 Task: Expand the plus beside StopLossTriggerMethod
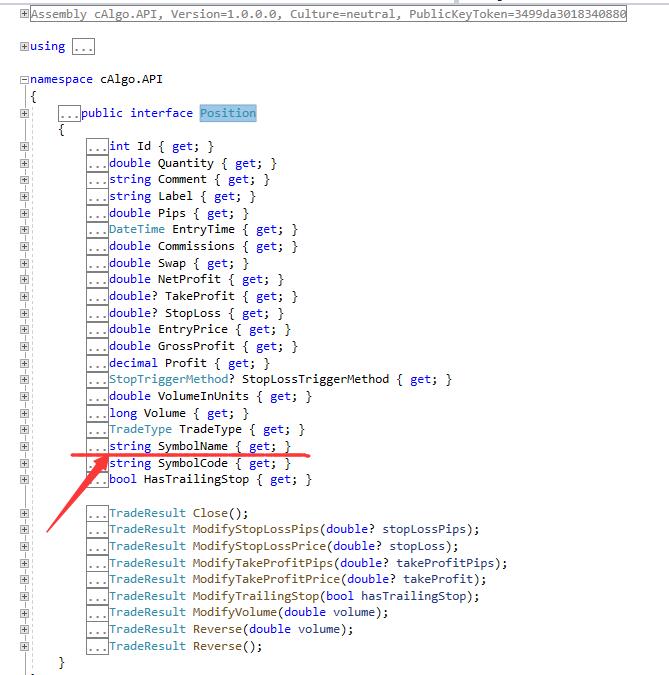25,379
